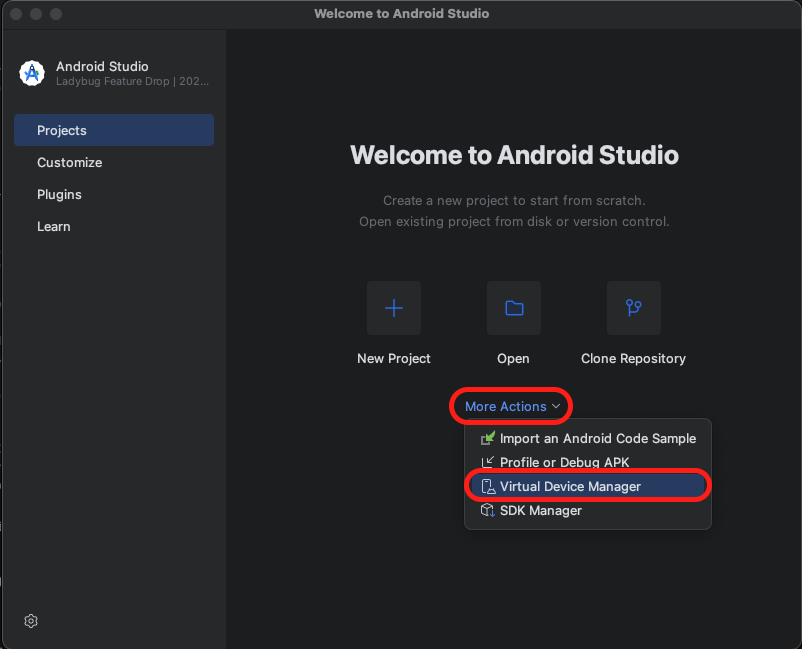
Task: Switch to the Customize tab
Action: click(x=114, y=163)
